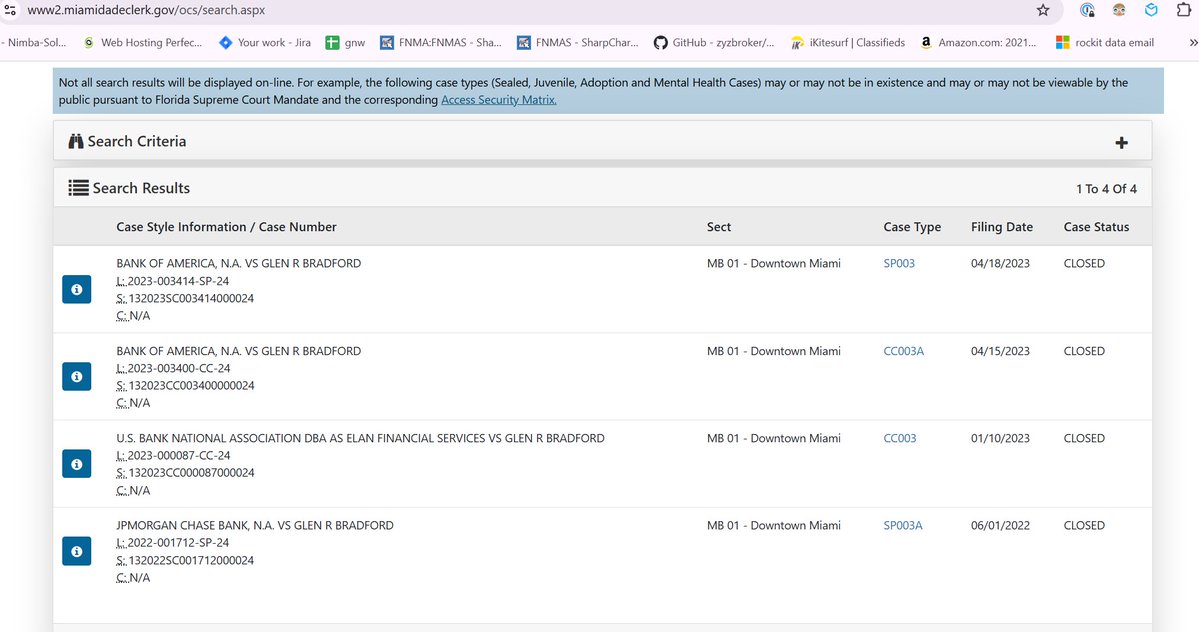Select state number S: 132023SC003414000024
The image size is (1199, 632).
pyautogui.click(x=185, y=299)
